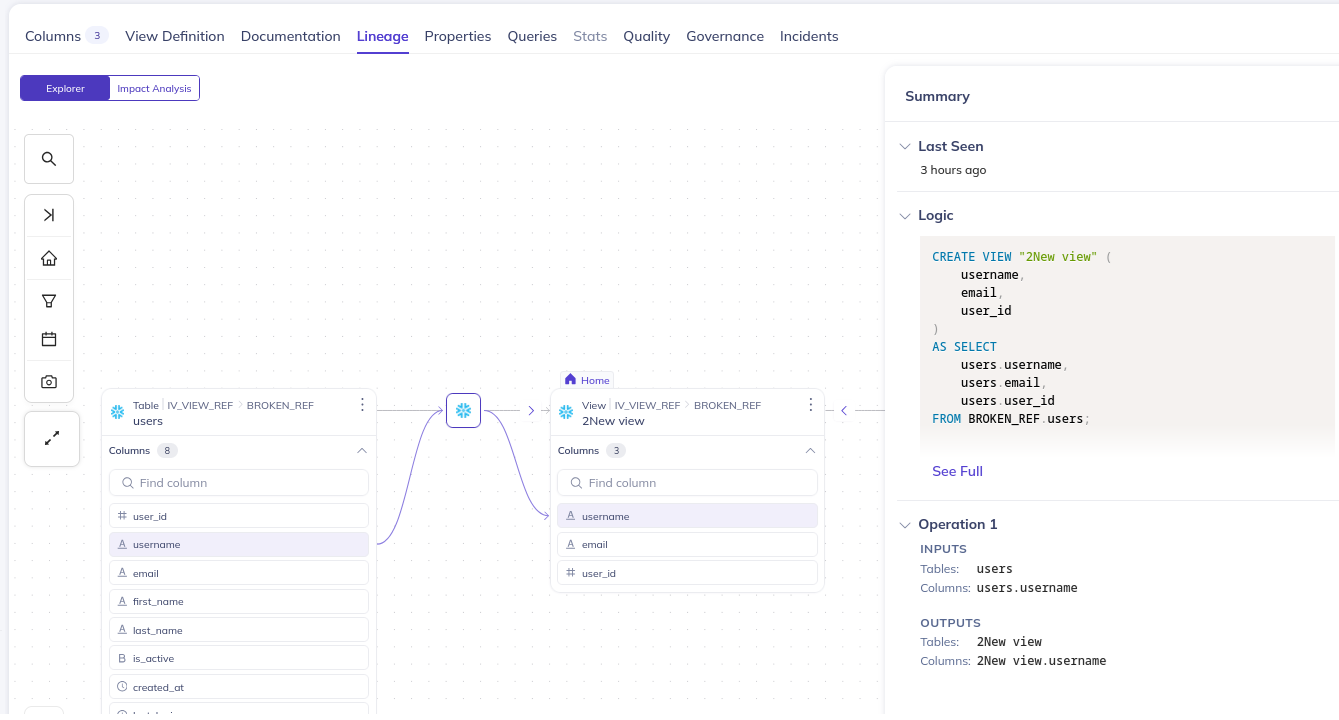Click the expand fullscreen arrows icon
The width and height of the screenshot is (1339, 720).
pos(52,439)
